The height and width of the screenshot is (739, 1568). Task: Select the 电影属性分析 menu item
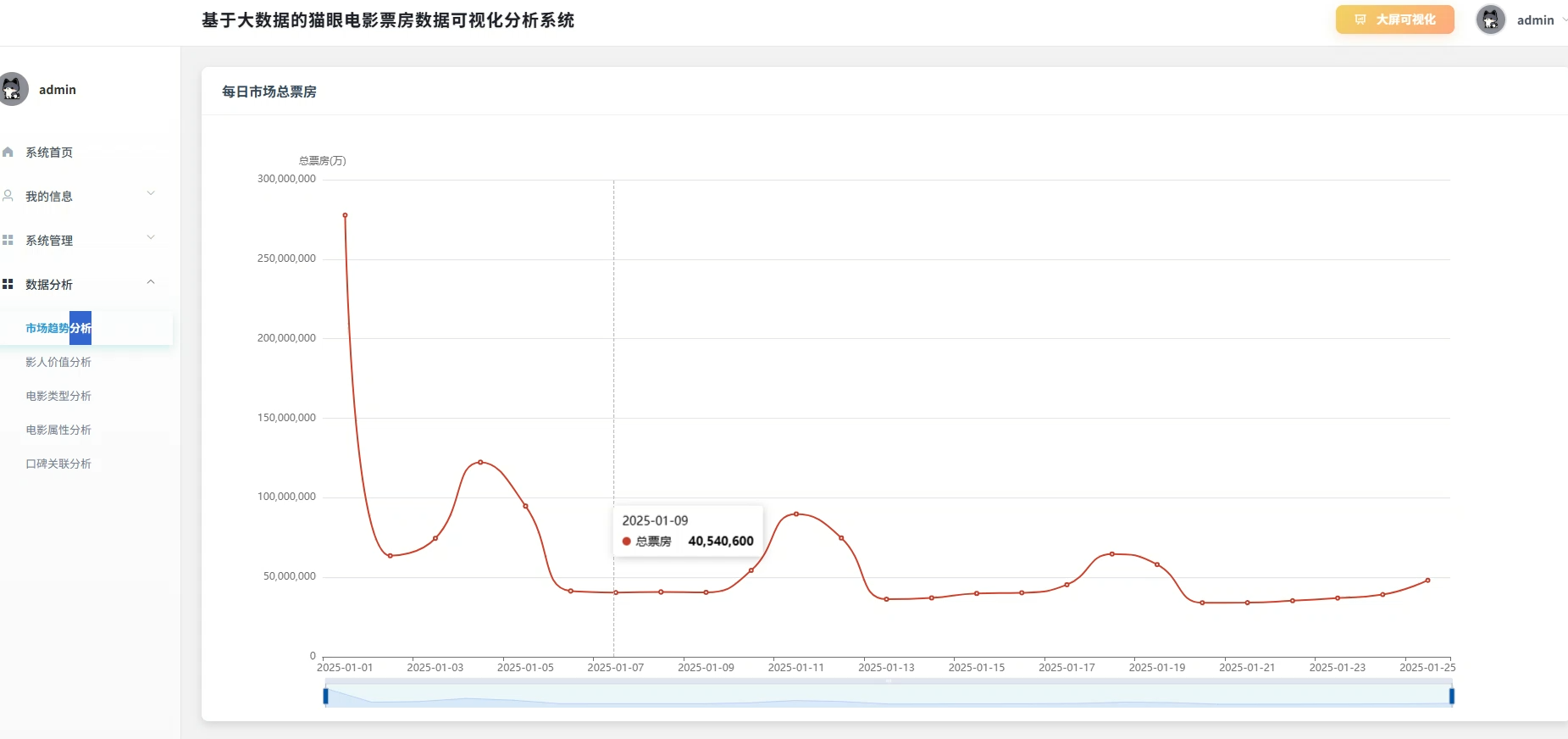pyautogui.click(x=58, y=431)
